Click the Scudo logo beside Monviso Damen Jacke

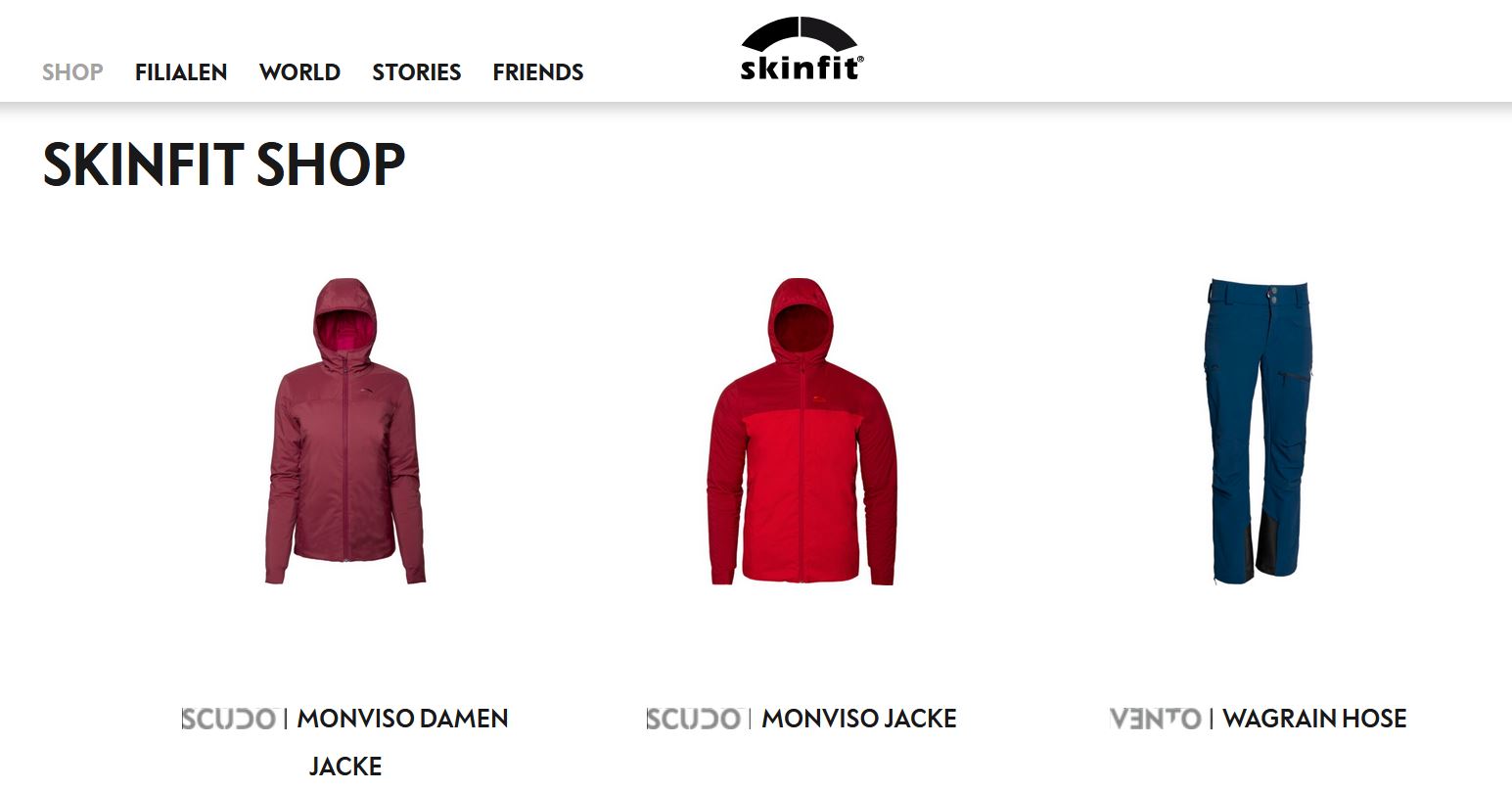[229, 719]
